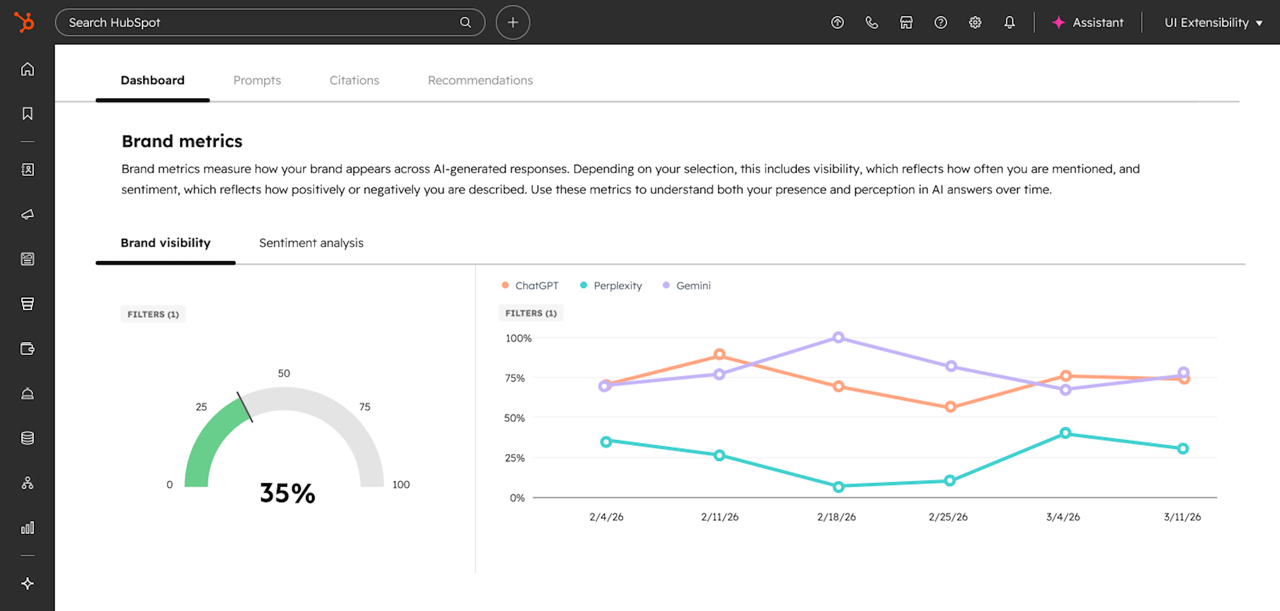Open the calling phone icon in the top bar
This screenshot has width=1280, height=611.
click(x=871, y=21)
